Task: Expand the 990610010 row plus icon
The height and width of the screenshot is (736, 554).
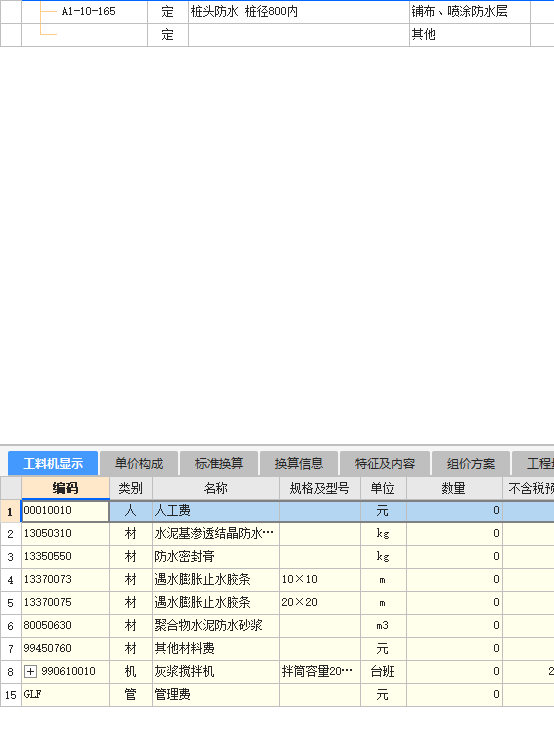Action: click(x=30, y=672)
